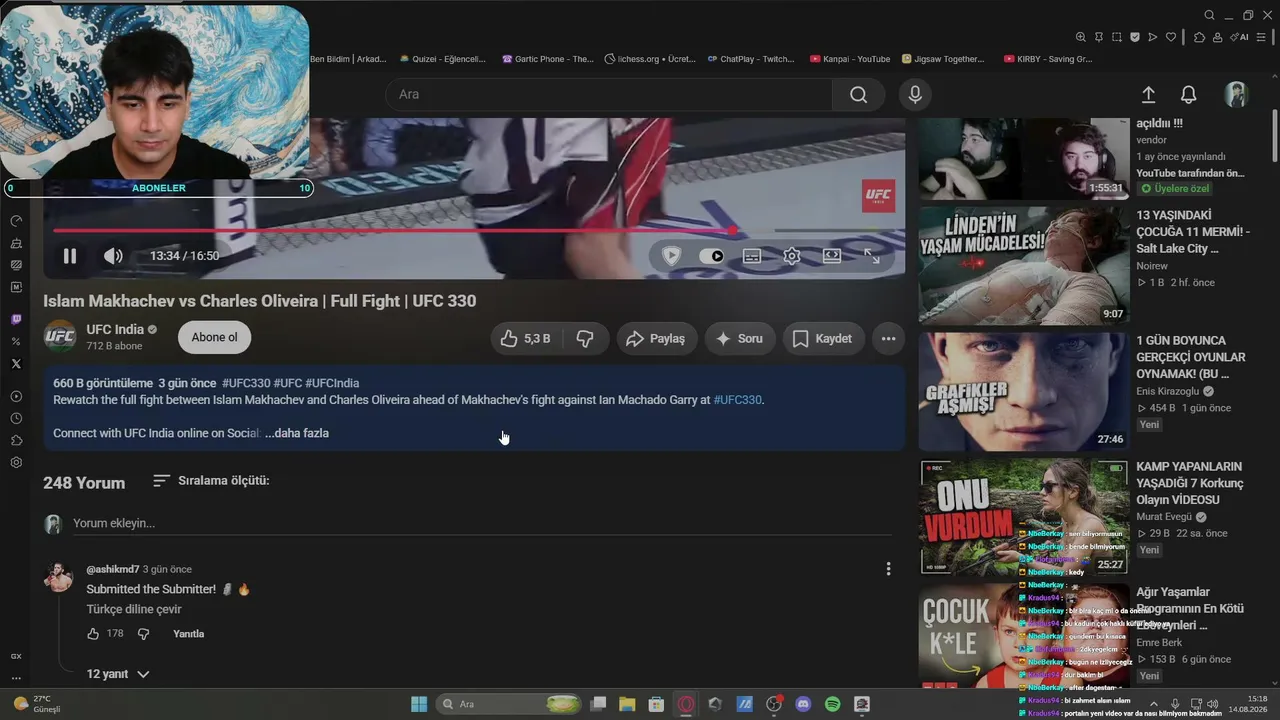Screen dimensions: 1280x720
Task: Switch to theater mode view
Action: (832, 256)
